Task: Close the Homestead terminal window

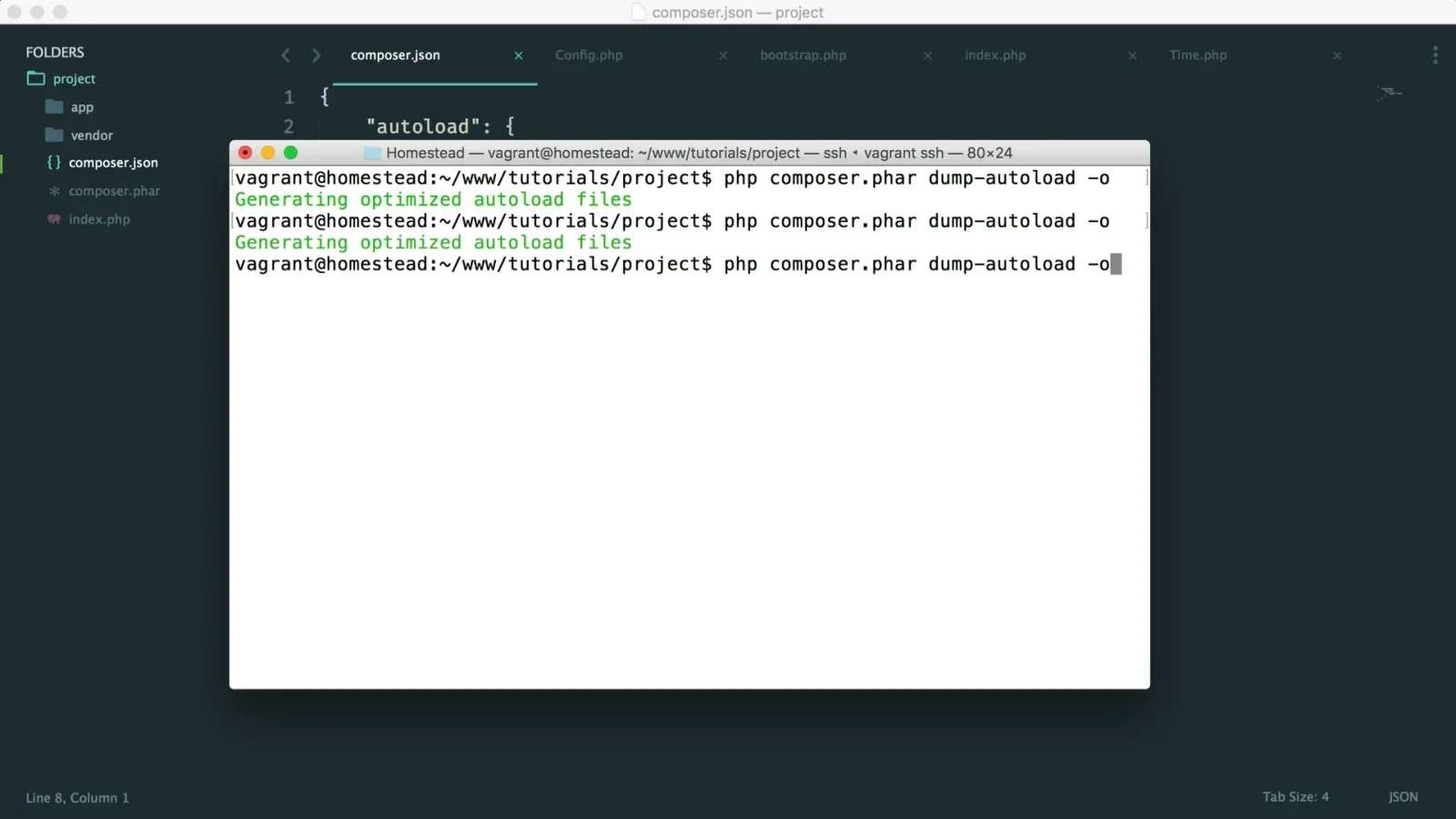Action: 245,153
